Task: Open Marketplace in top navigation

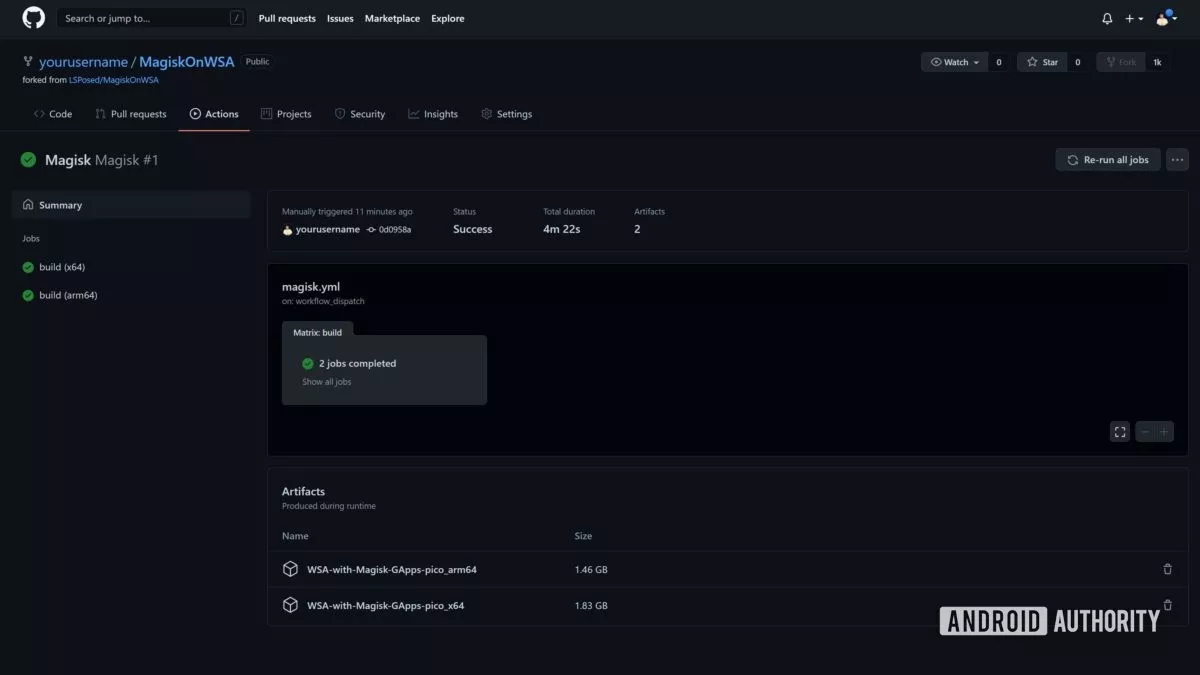Action: tap(392, 18)
